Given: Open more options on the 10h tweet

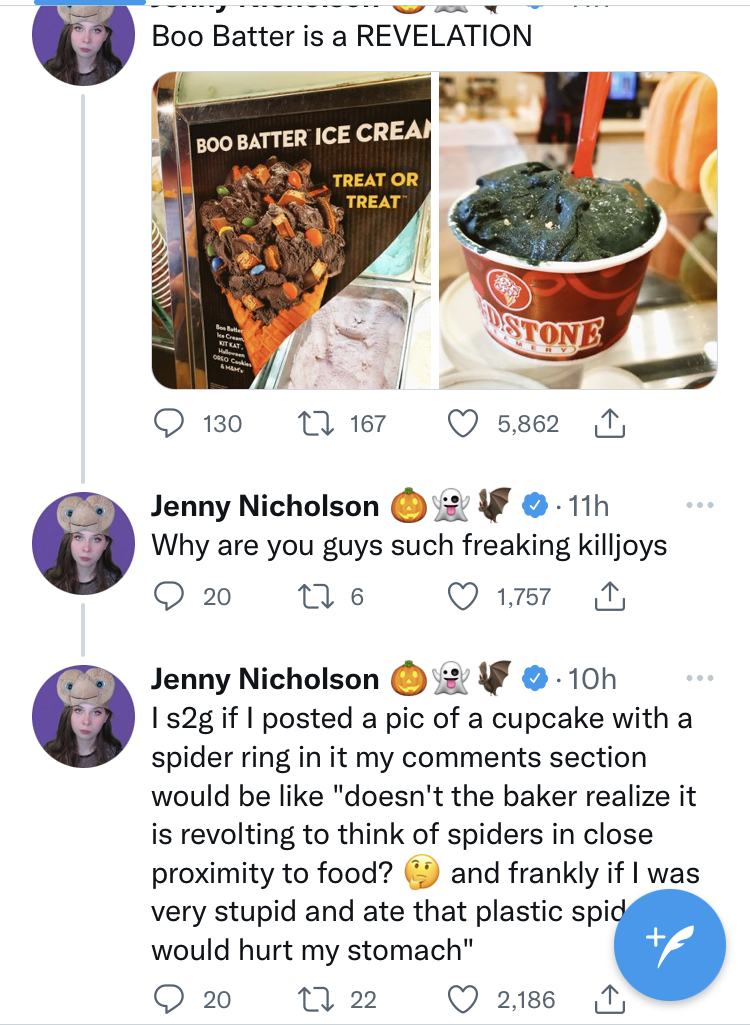Looking at the screenshot, I should click(x=700, y=678).
